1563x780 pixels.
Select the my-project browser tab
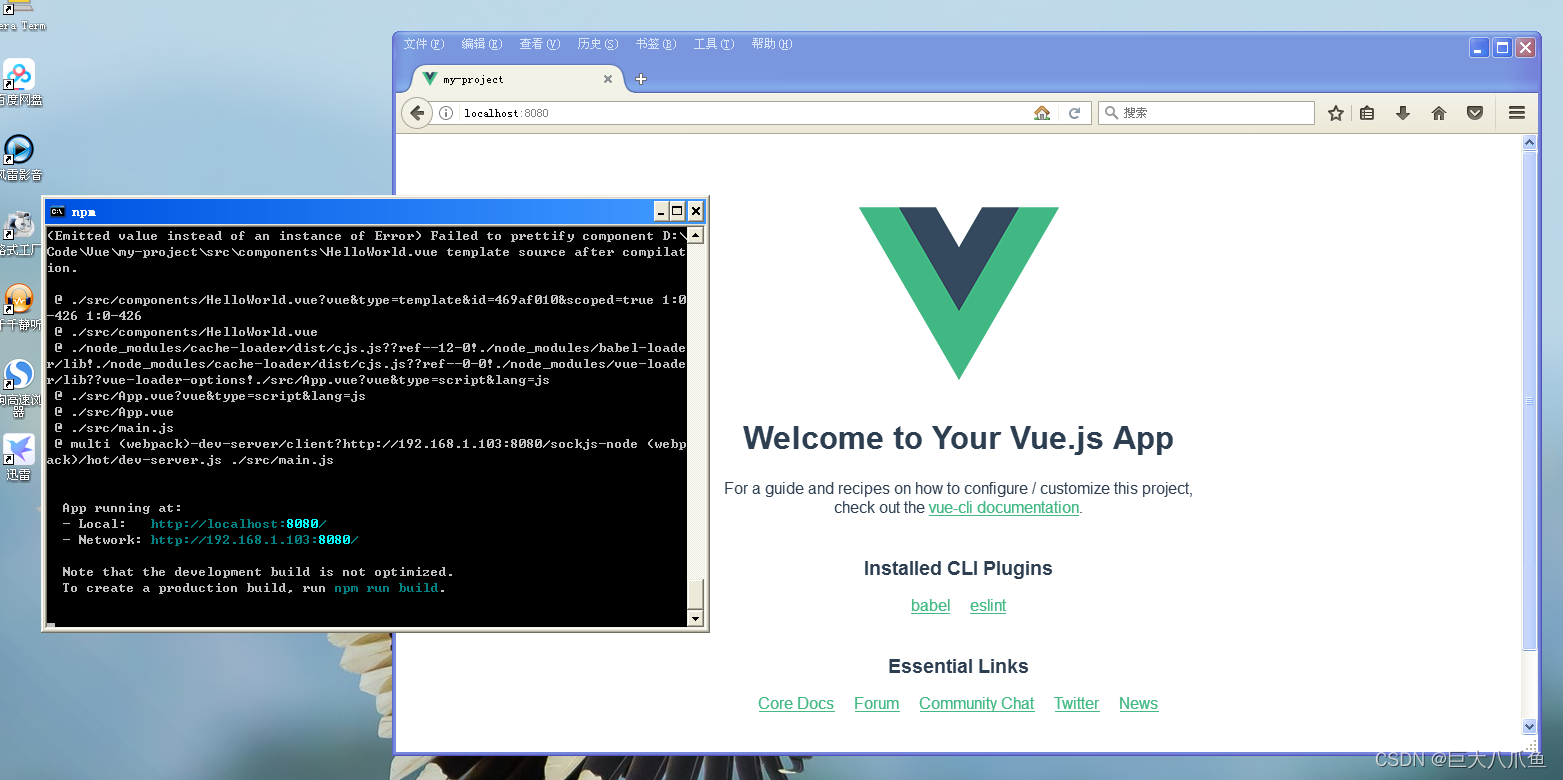click(x=518, y=79)
